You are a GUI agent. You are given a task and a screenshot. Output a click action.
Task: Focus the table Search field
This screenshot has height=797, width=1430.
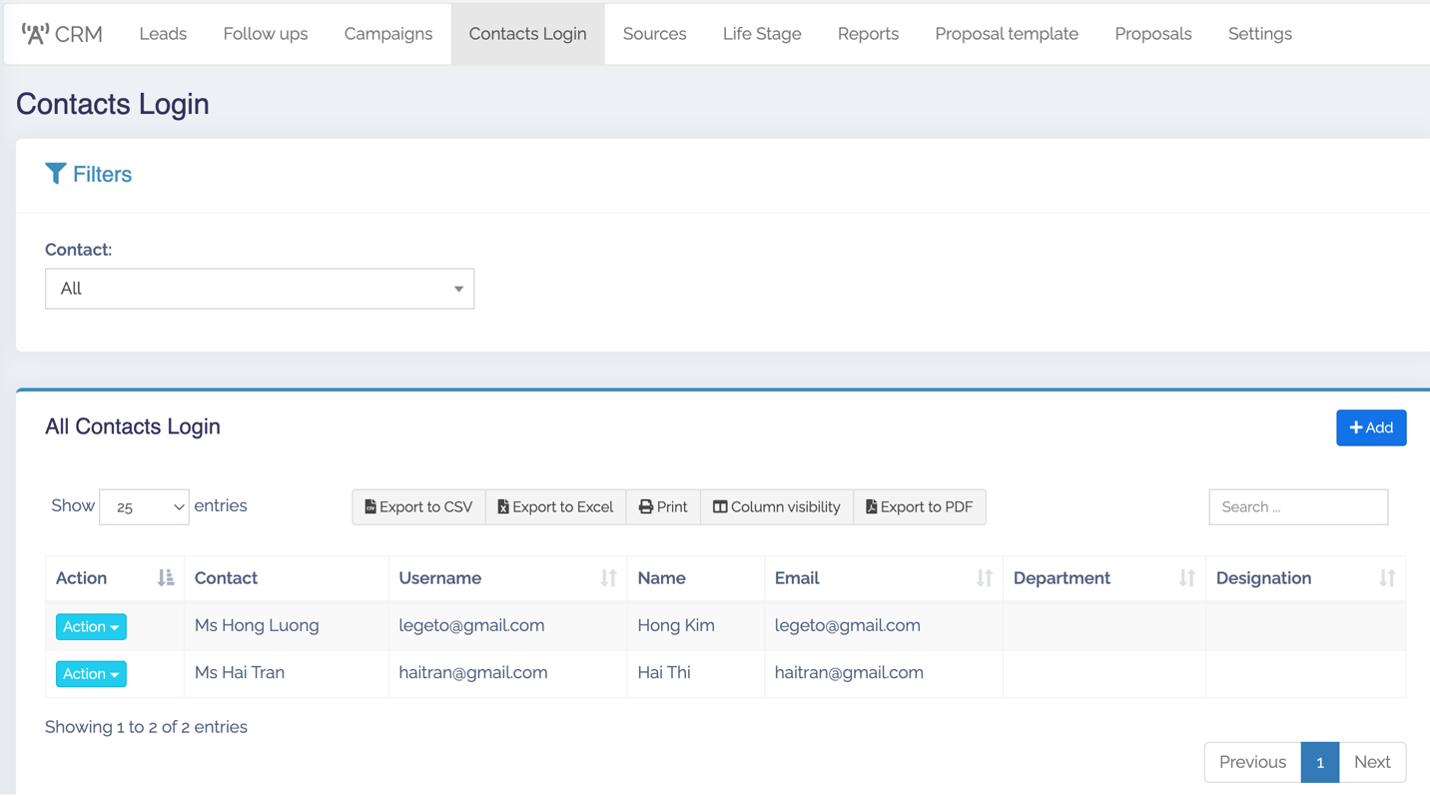1297,507
